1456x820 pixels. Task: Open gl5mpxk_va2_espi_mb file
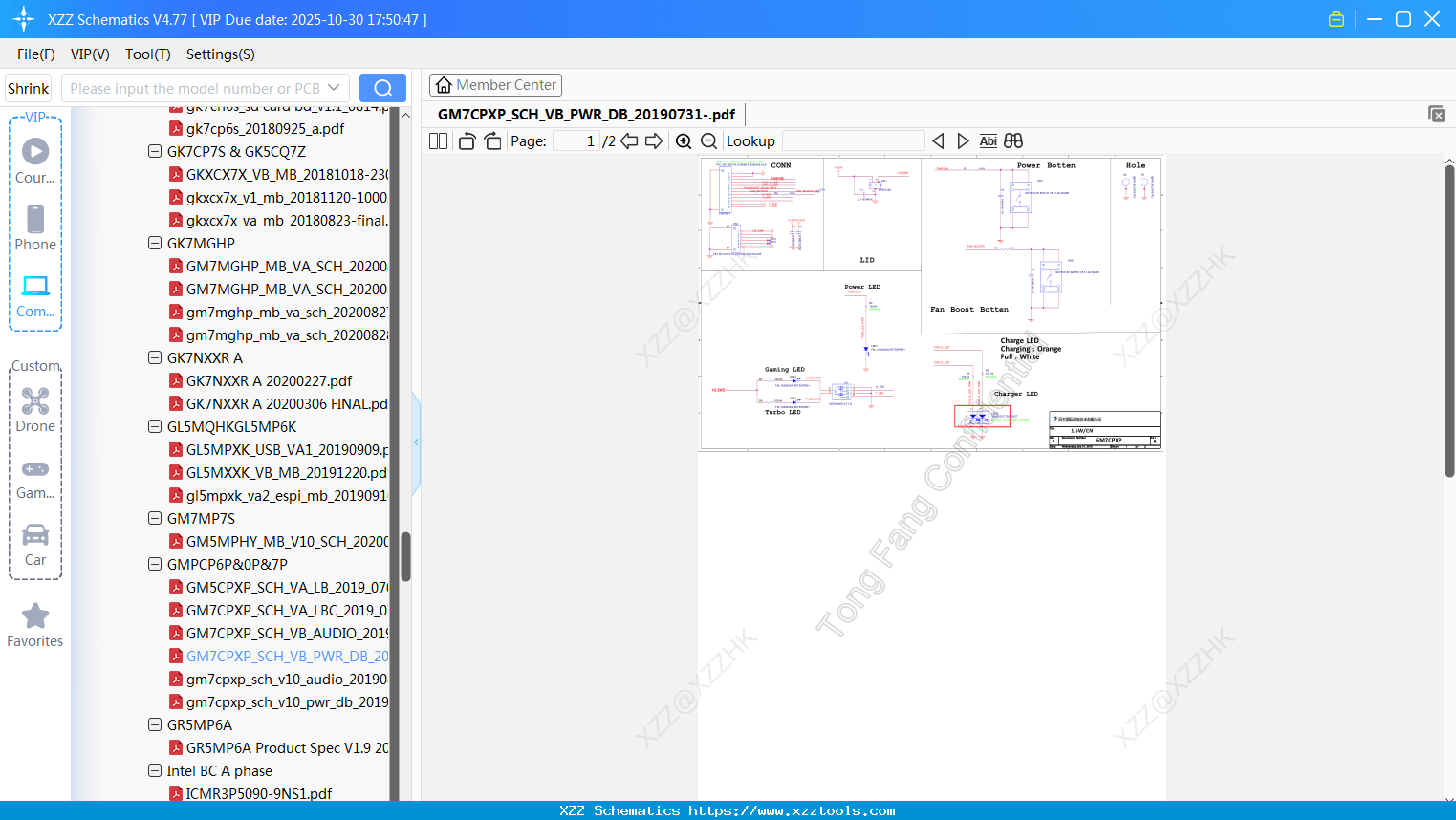[287, 495]
